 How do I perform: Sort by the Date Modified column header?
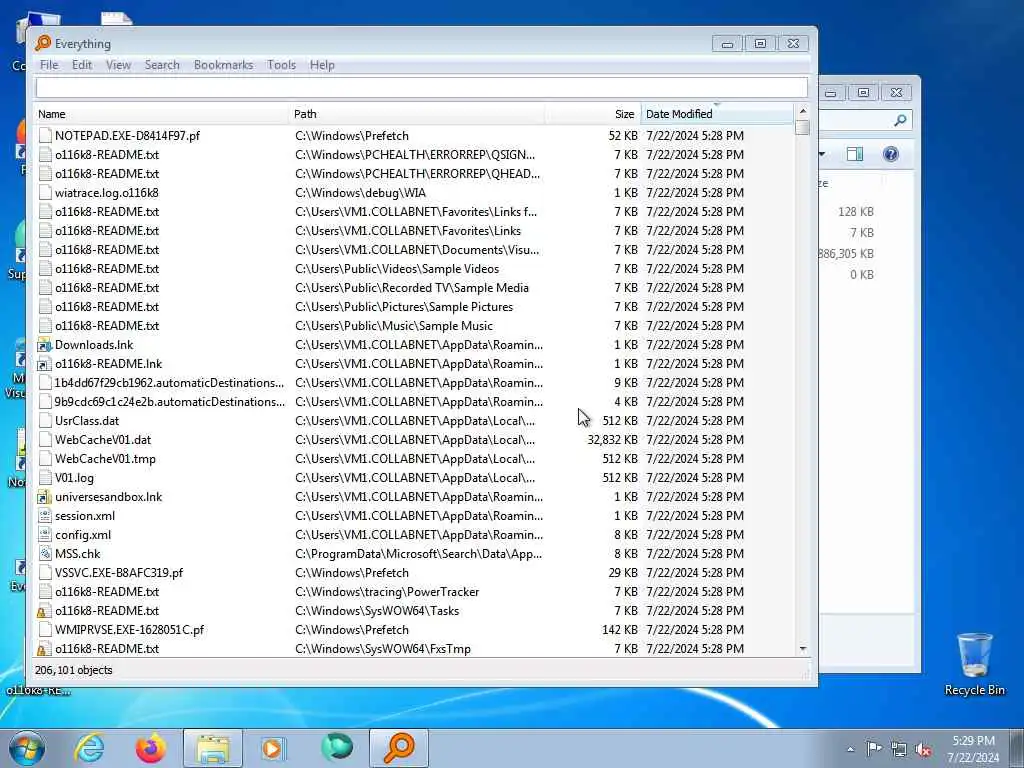pos(717,114)
